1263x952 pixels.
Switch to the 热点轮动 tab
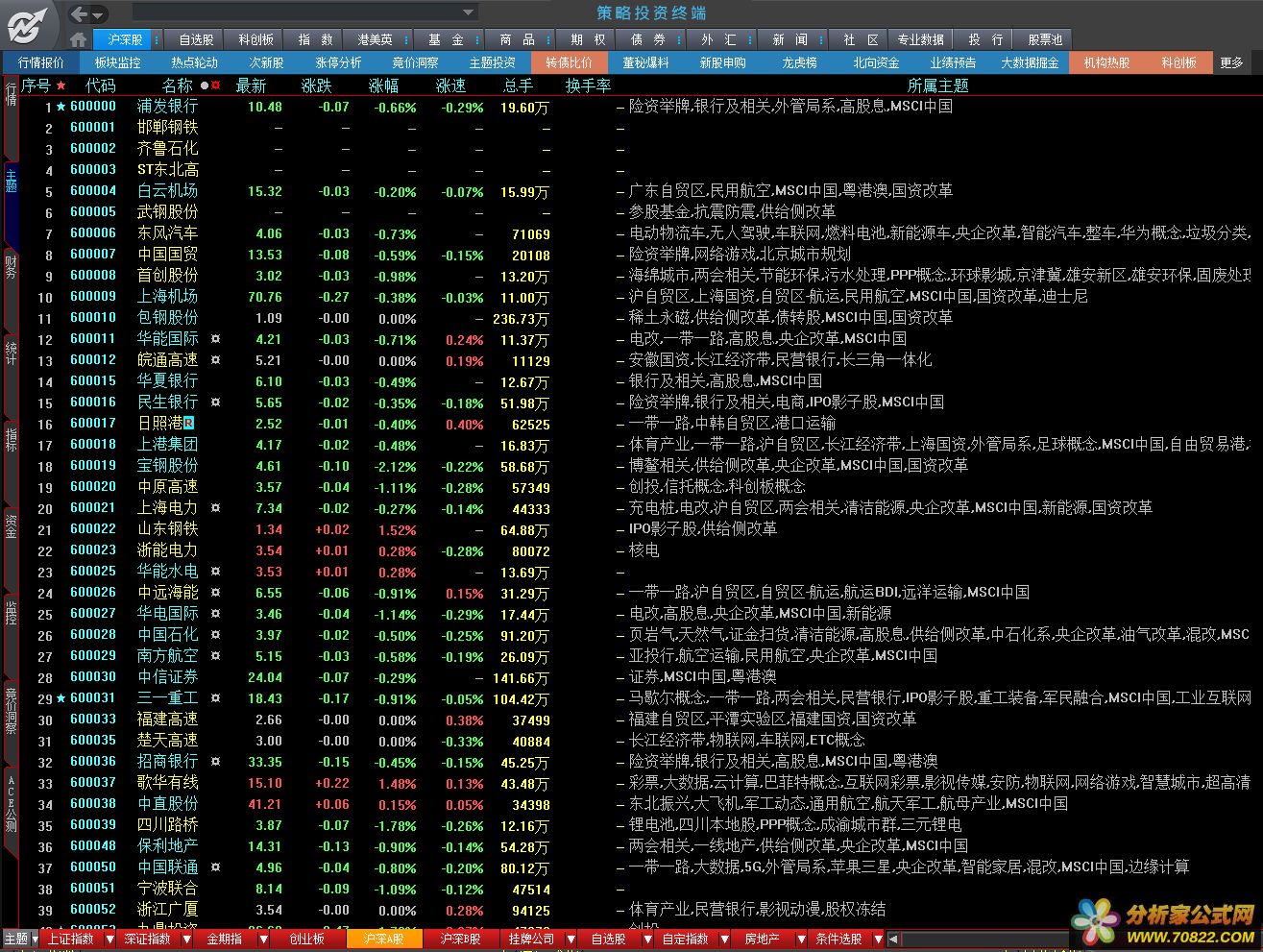coord(194,62)
